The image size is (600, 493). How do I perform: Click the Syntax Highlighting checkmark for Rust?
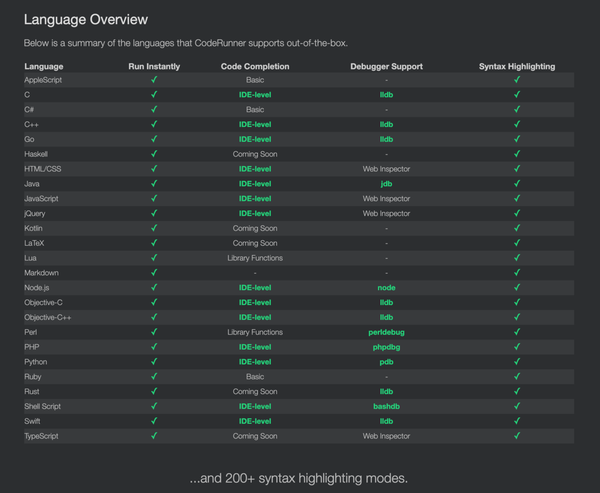(517, 391)
